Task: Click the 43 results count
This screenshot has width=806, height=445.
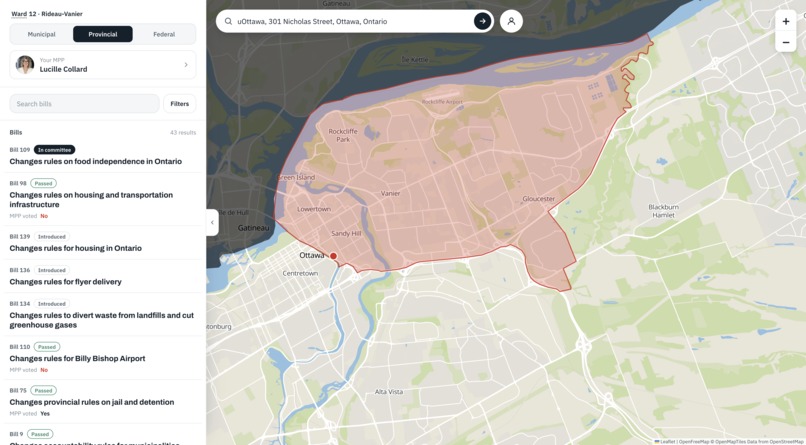Action: pyautogui.click(x=183, y=133)
